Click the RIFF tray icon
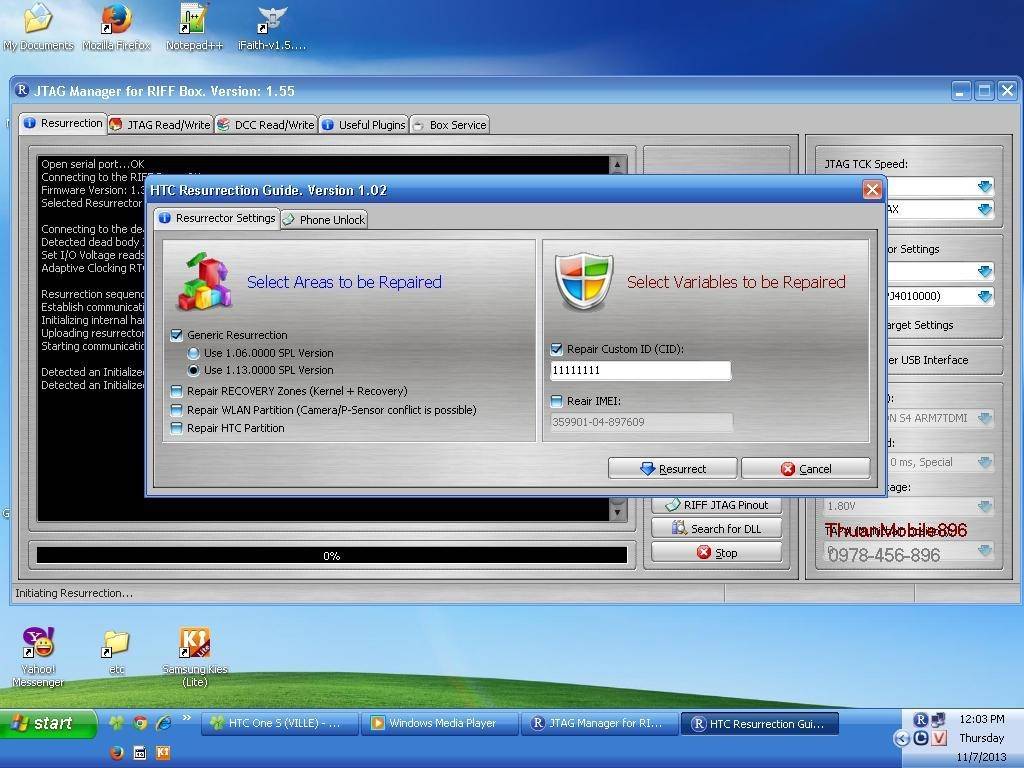The height and width of the screenshot is (768, 1024). click(x=920, y=719)
